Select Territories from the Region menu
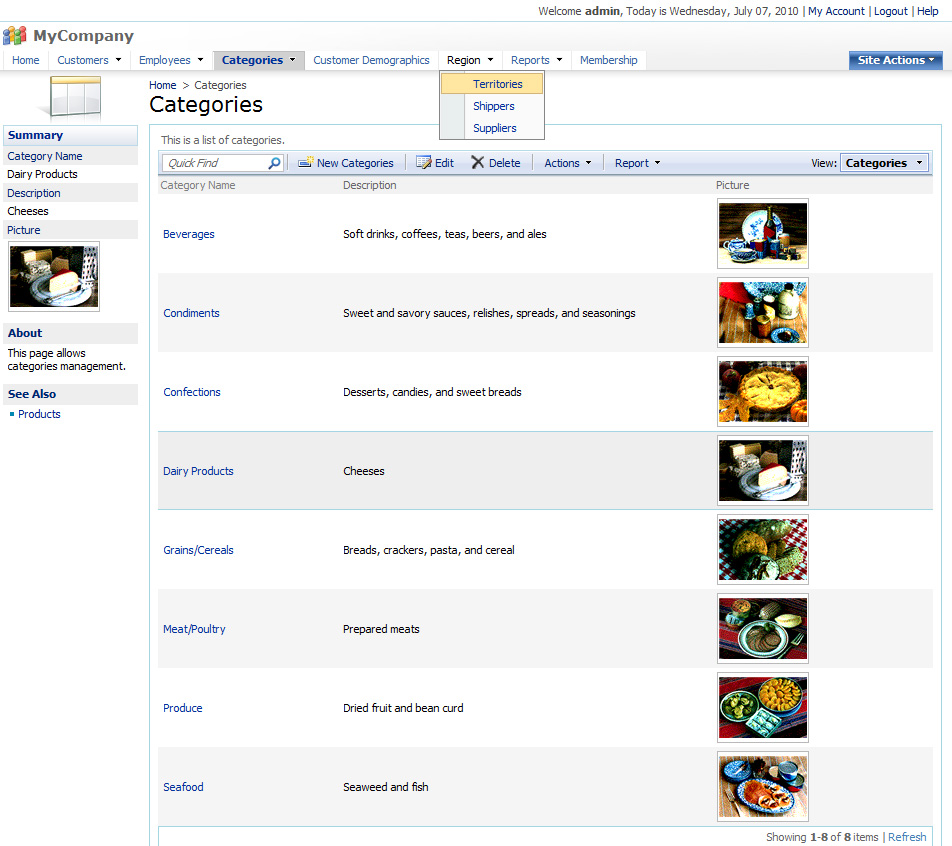 tap(496, 84)
